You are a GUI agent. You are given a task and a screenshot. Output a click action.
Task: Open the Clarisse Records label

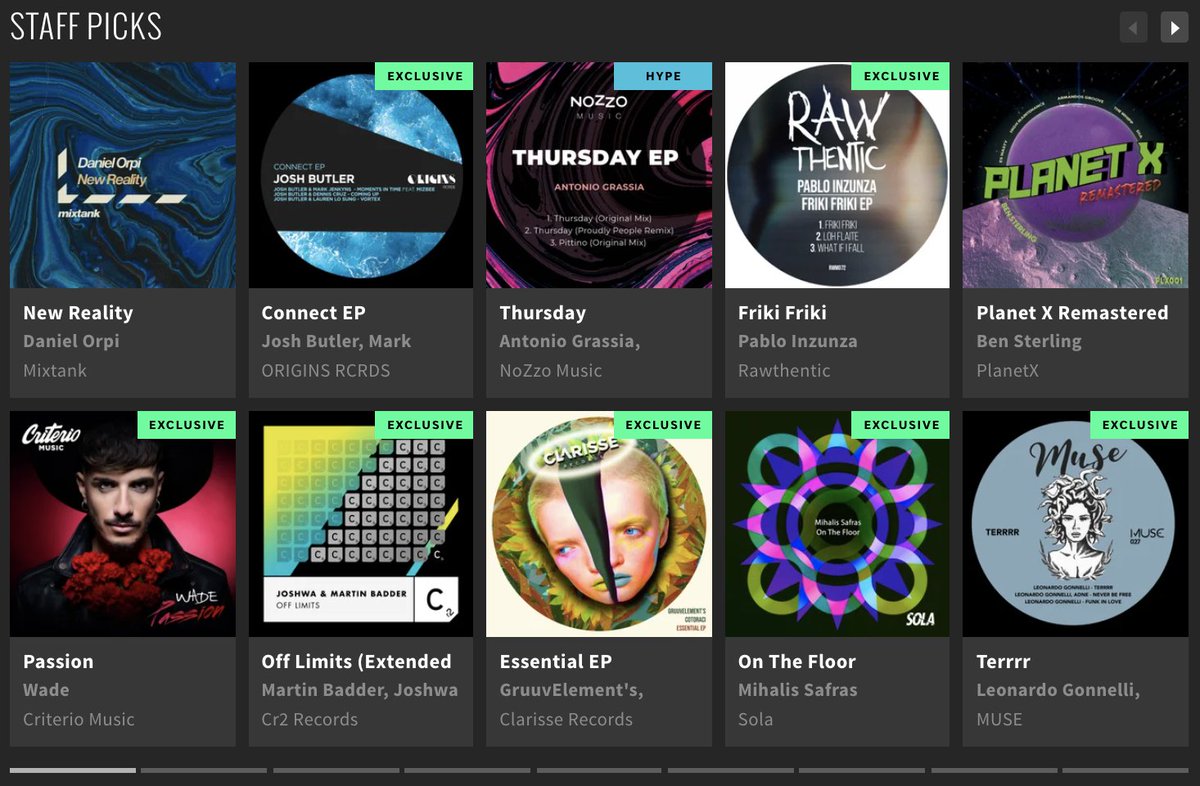tap(566, 719)
